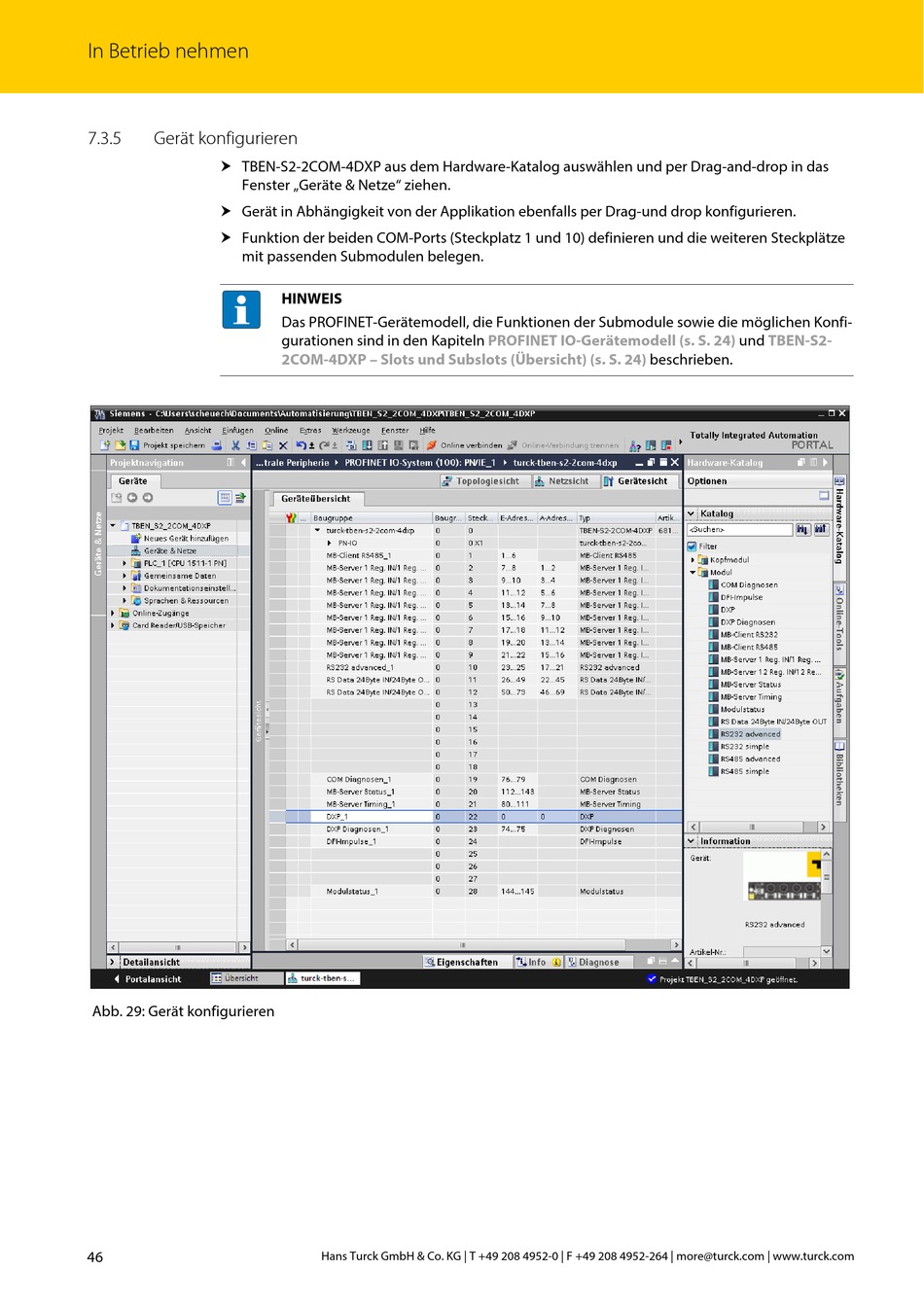Click Projekt speichern button

pyautogui.click(x=168, y=445)
